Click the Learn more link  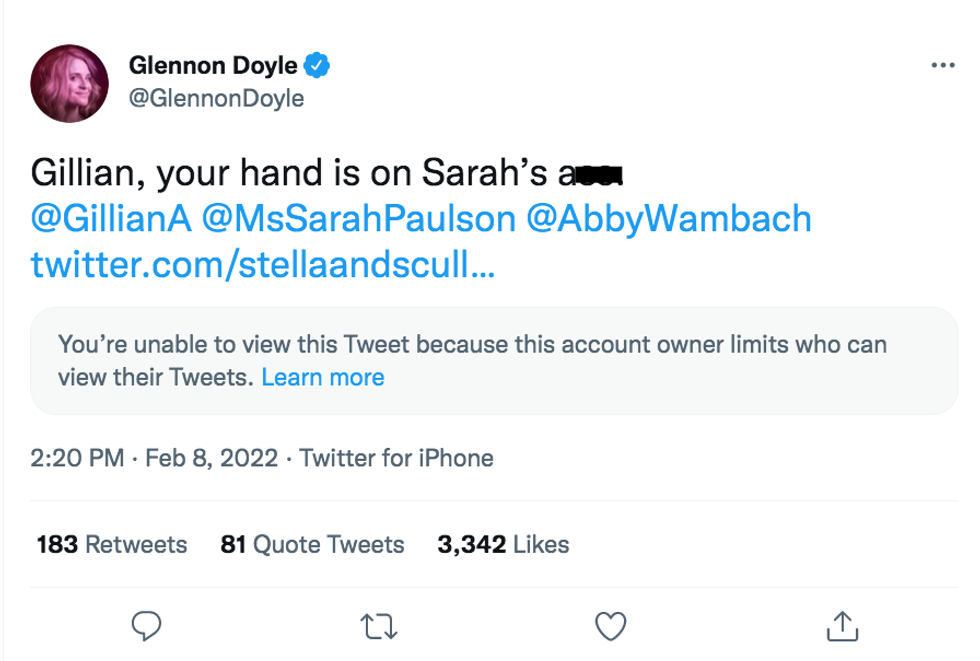[323, 378]
